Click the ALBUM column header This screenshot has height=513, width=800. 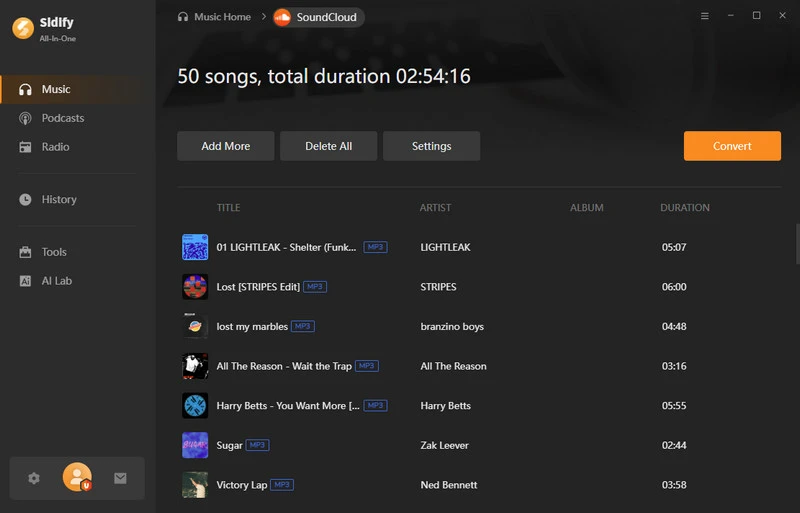click(x=587, y=208)
